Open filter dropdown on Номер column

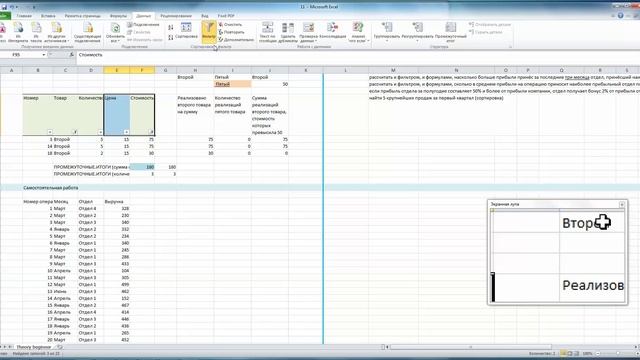(49, 132)
